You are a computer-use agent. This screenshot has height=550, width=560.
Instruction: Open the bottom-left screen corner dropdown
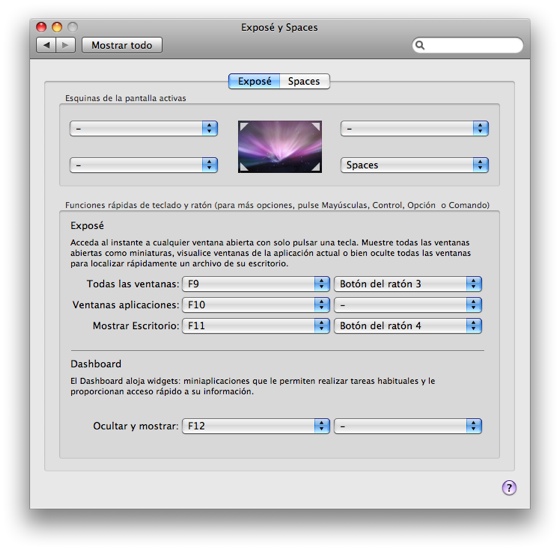coord(144,165)
